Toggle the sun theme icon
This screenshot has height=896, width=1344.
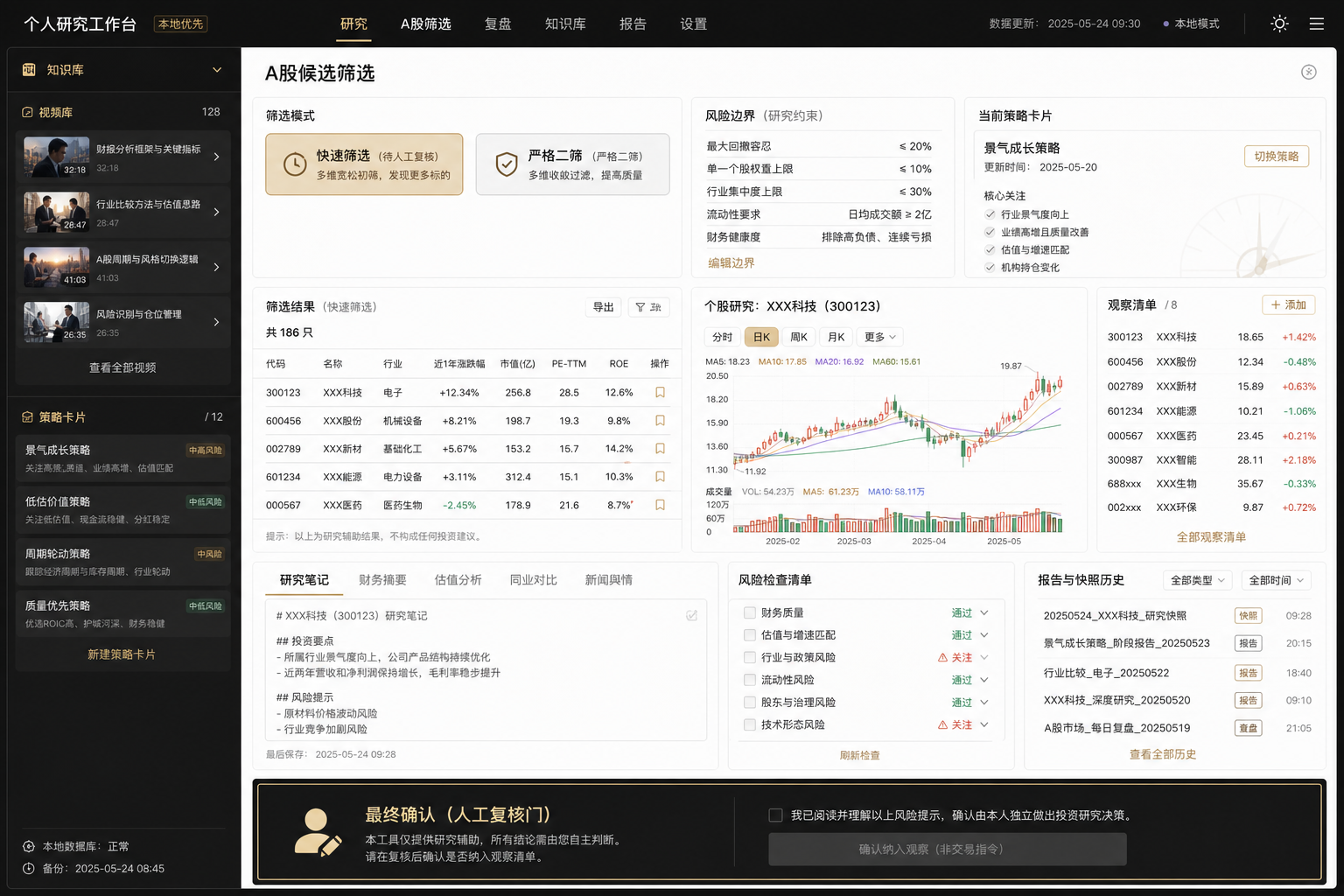coord(1279,24)
